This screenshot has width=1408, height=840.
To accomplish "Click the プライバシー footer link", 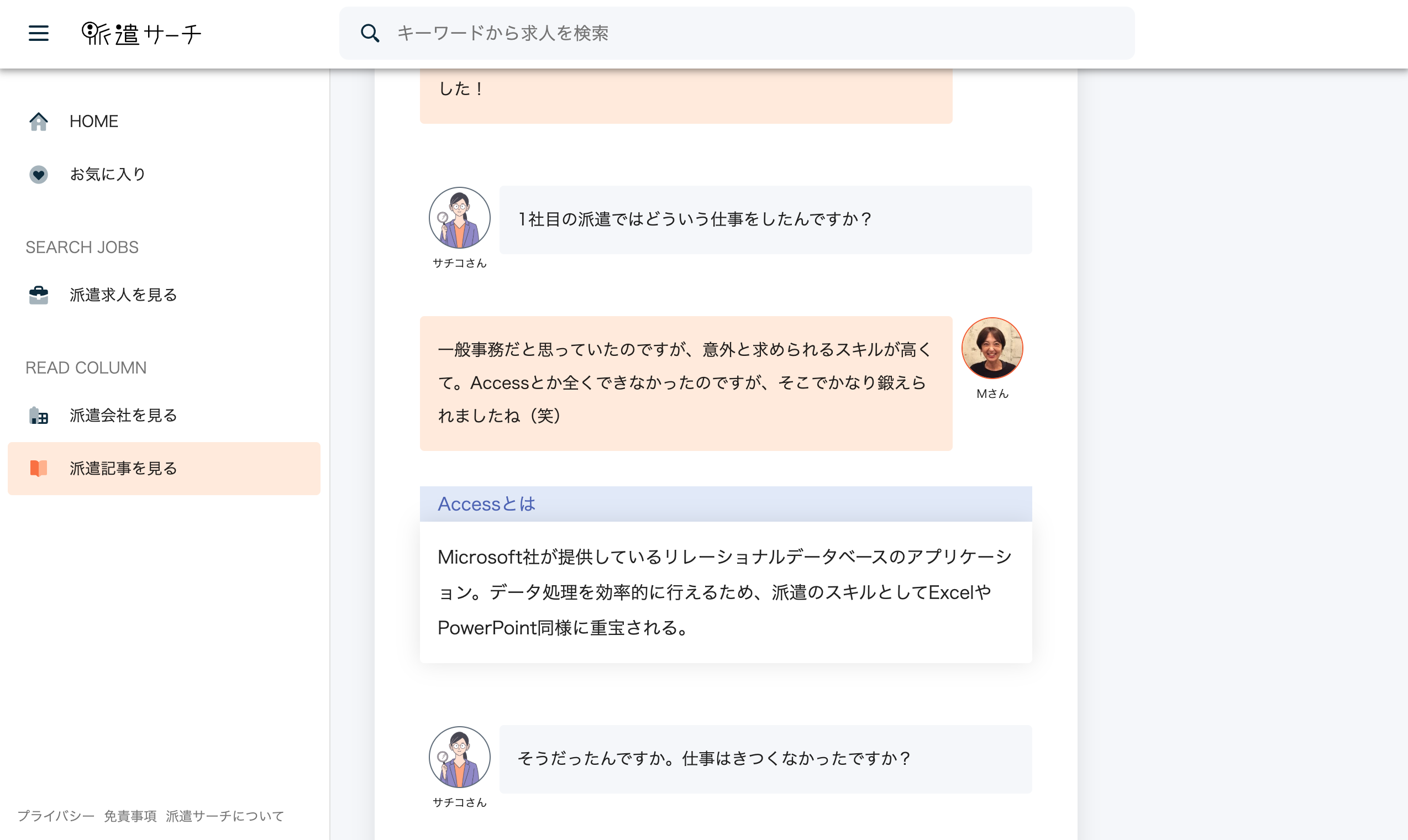I will pos(56,816).
